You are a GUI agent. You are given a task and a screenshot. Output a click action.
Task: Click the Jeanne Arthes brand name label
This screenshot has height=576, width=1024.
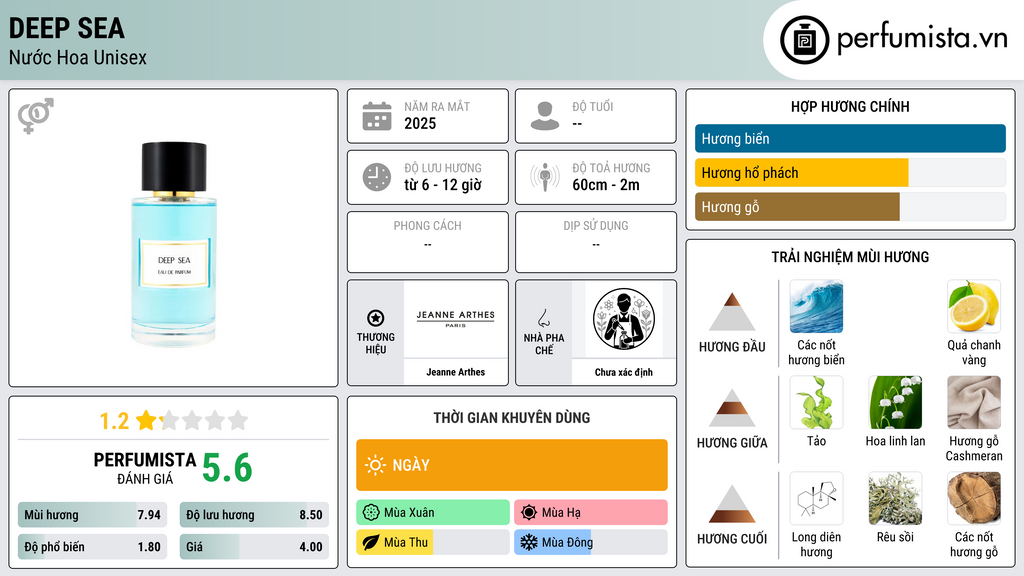click(x=456, y=372)
